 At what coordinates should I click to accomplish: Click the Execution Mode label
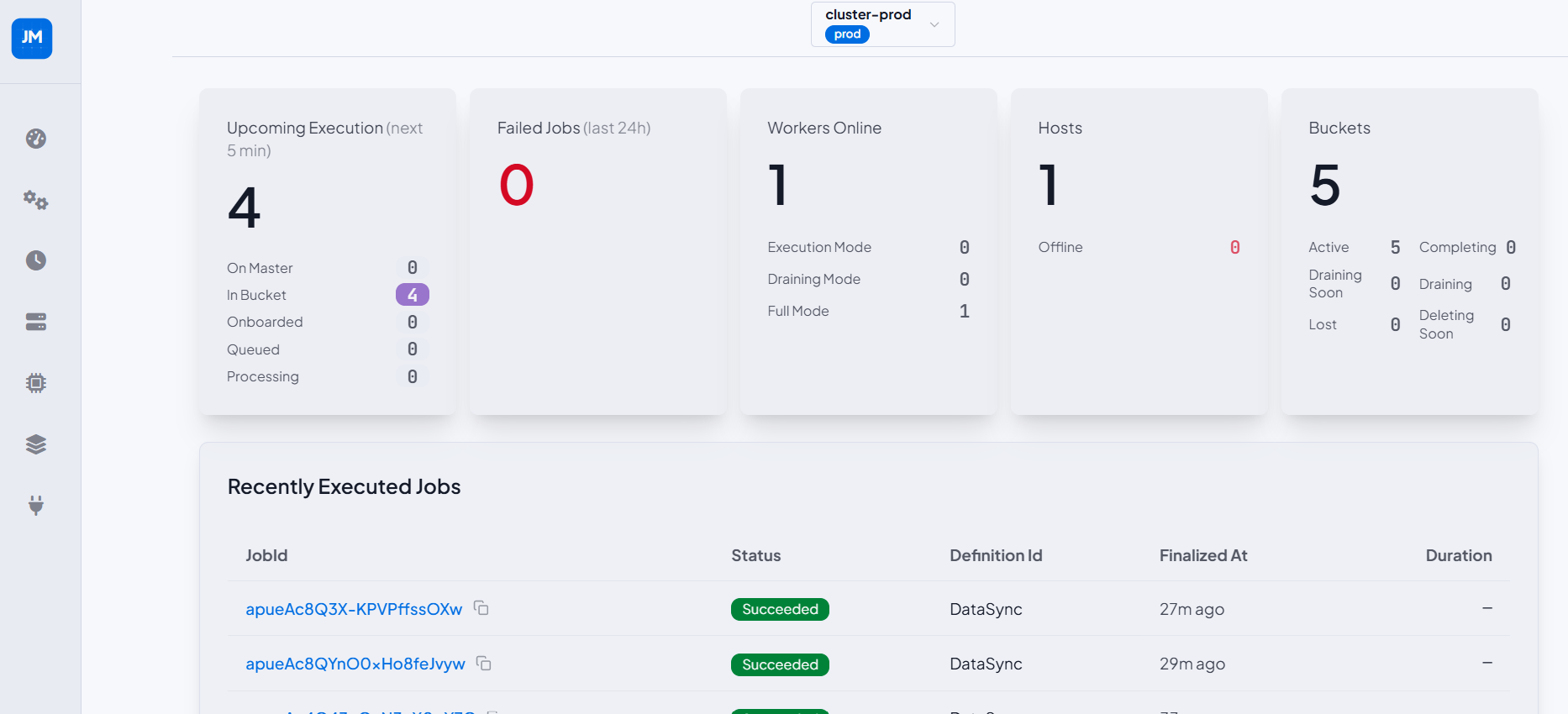[819, 247]
